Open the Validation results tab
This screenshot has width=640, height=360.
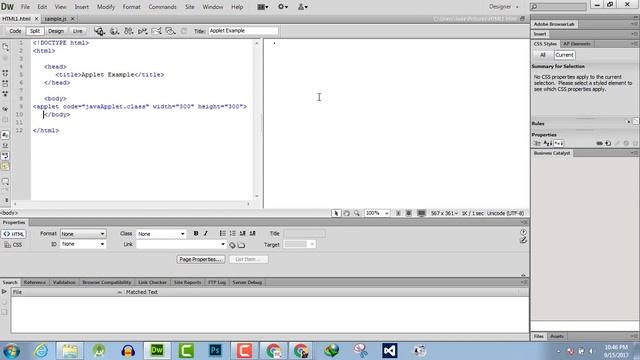64,282
